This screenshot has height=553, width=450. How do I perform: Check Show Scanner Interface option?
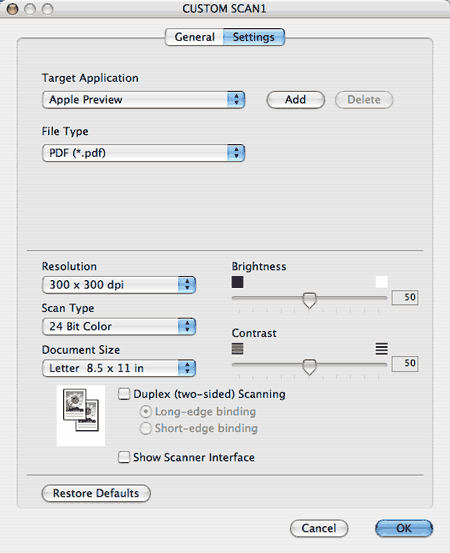[x=124, y=457]
